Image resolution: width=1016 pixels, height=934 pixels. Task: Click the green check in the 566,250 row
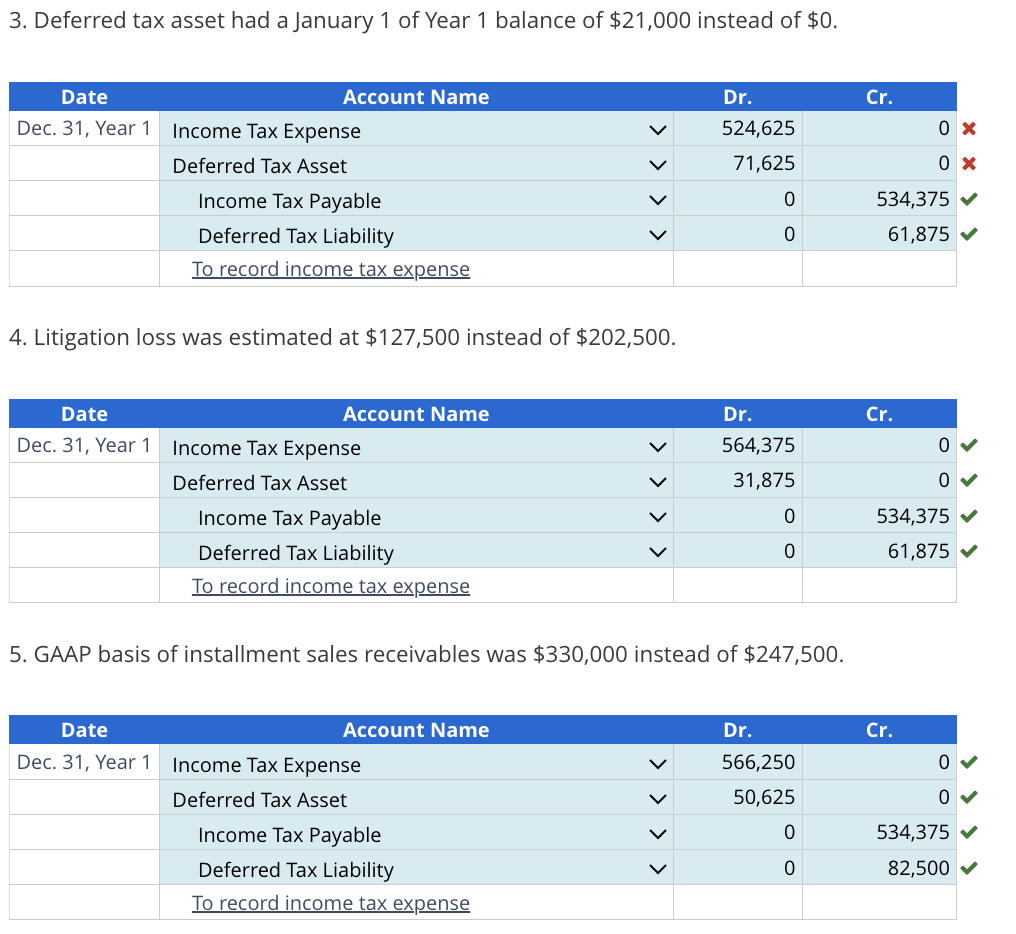(967, 763)
